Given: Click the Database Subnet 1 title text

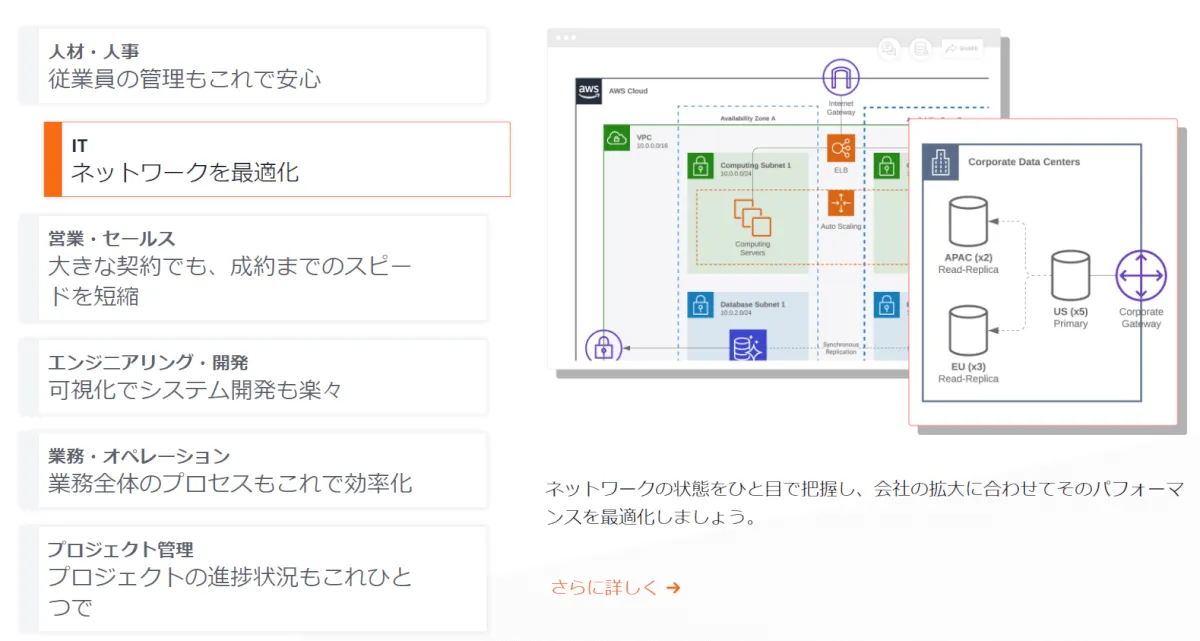Looking at the screenshot, I should (752, 304).
